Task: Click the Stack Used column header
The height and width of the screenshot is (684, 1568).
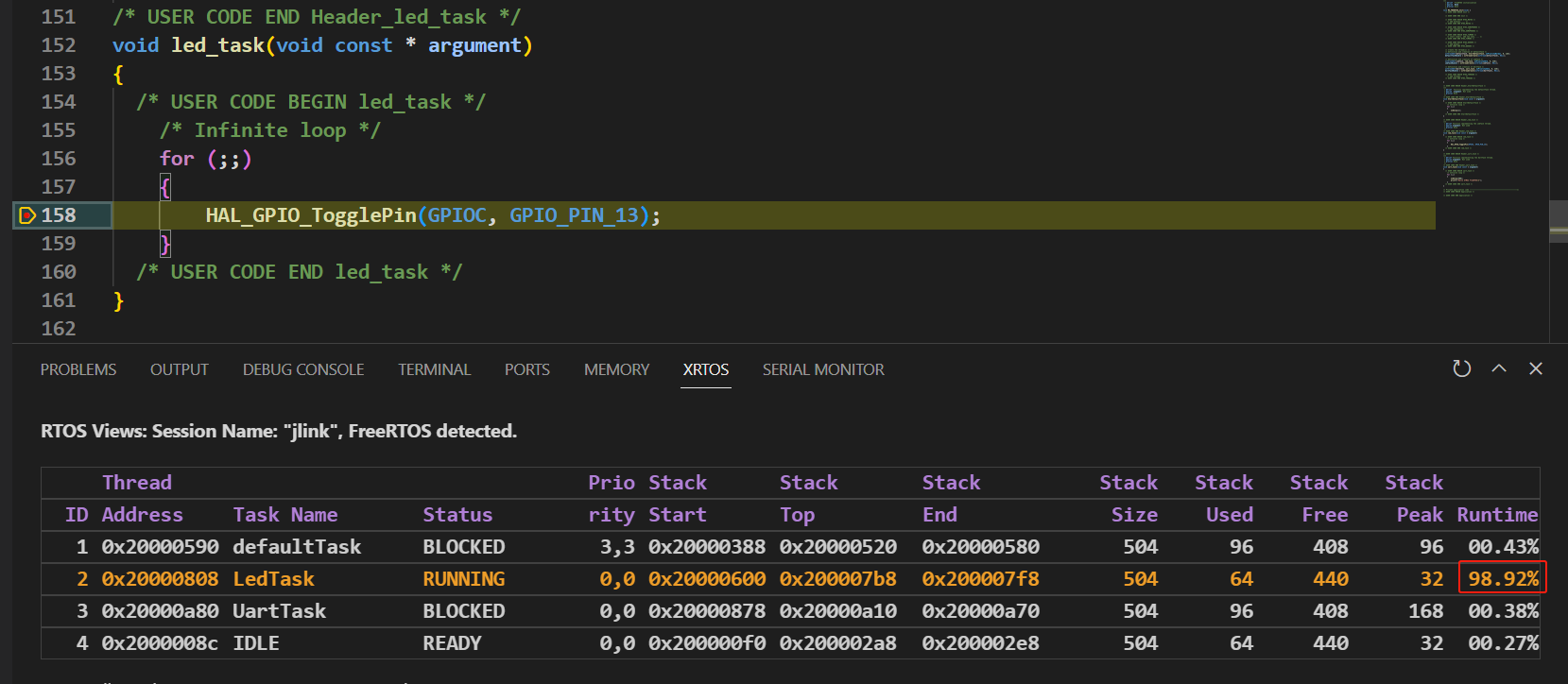Action: point(1224,499)
